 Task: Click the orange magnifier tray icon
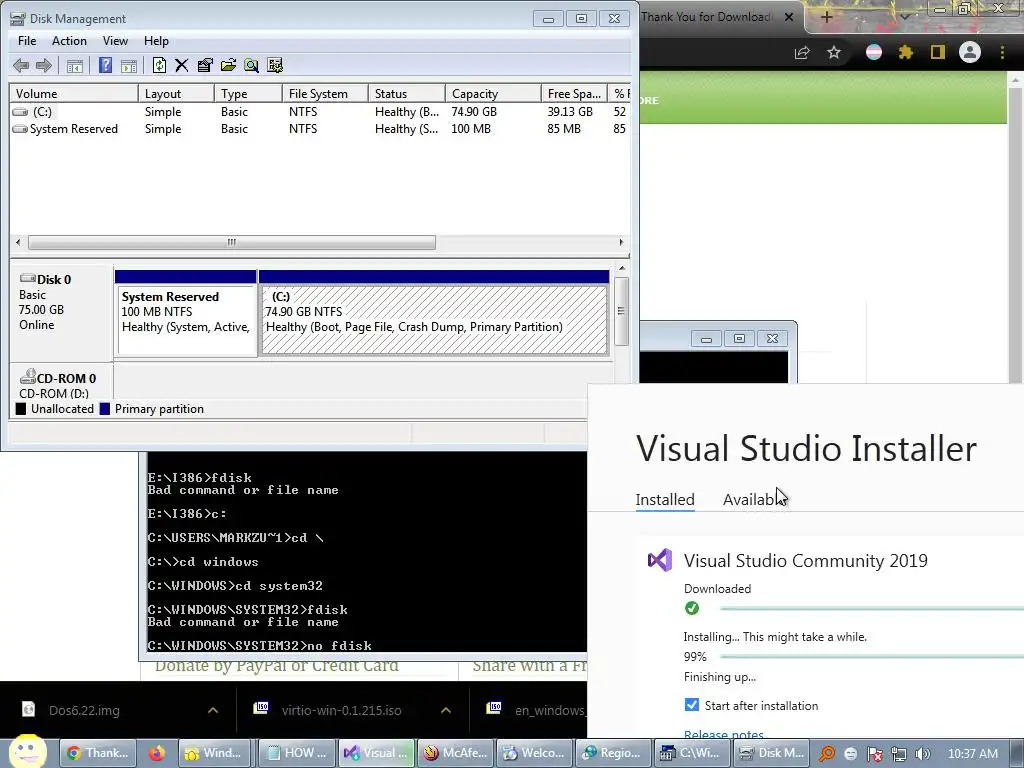click(827, 754)
